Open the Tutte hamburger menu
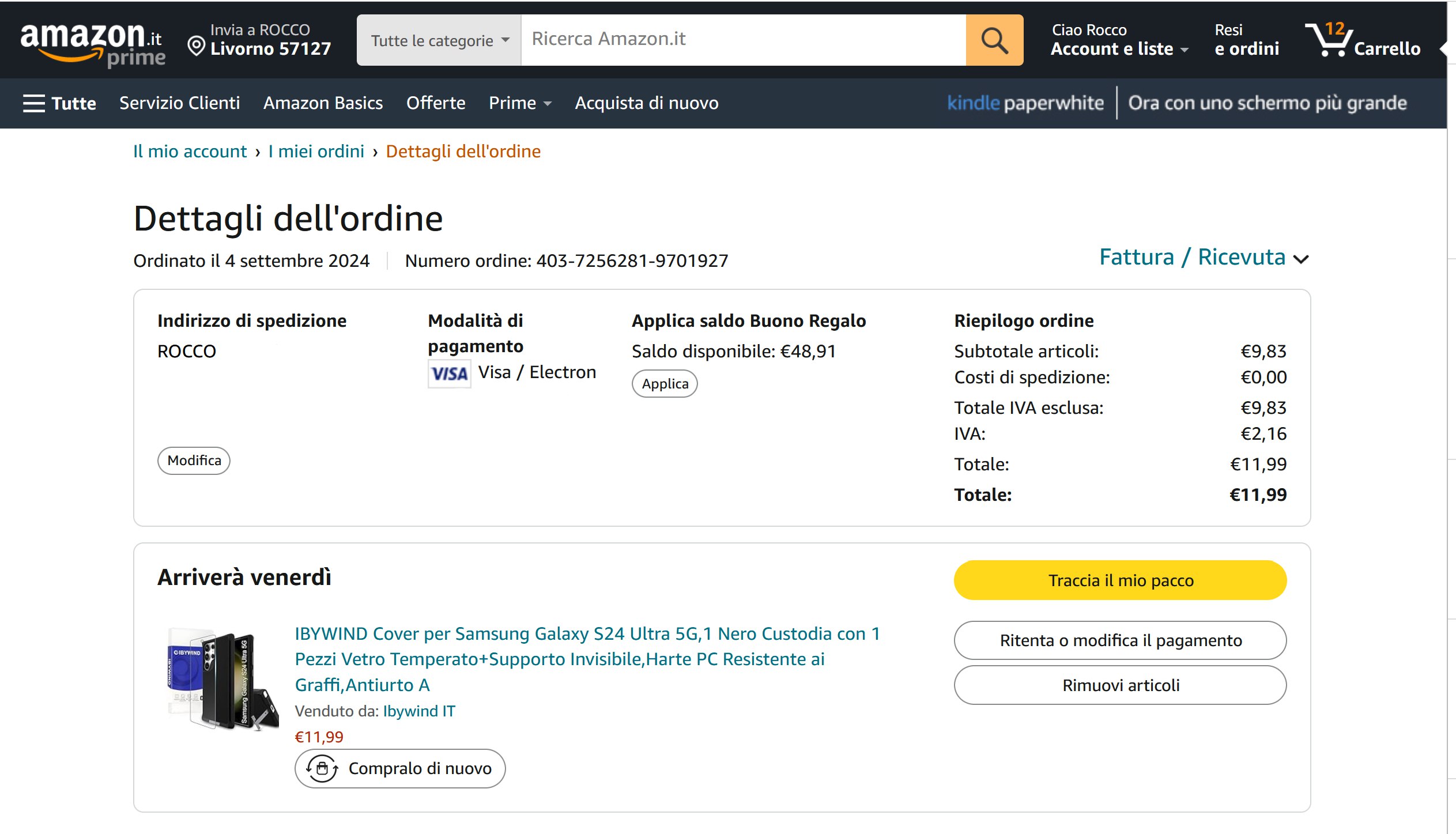1456x834 pixels. tap(59, 103)
